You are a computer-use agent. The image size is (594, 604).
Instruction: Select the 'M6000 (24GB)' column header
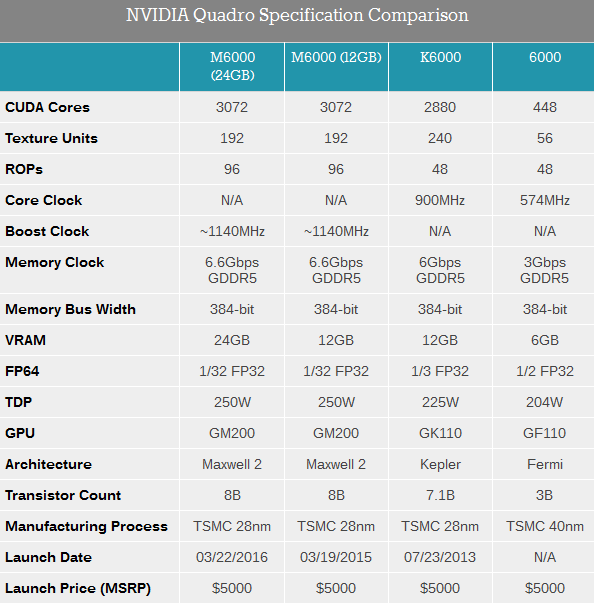coord(232,66)
